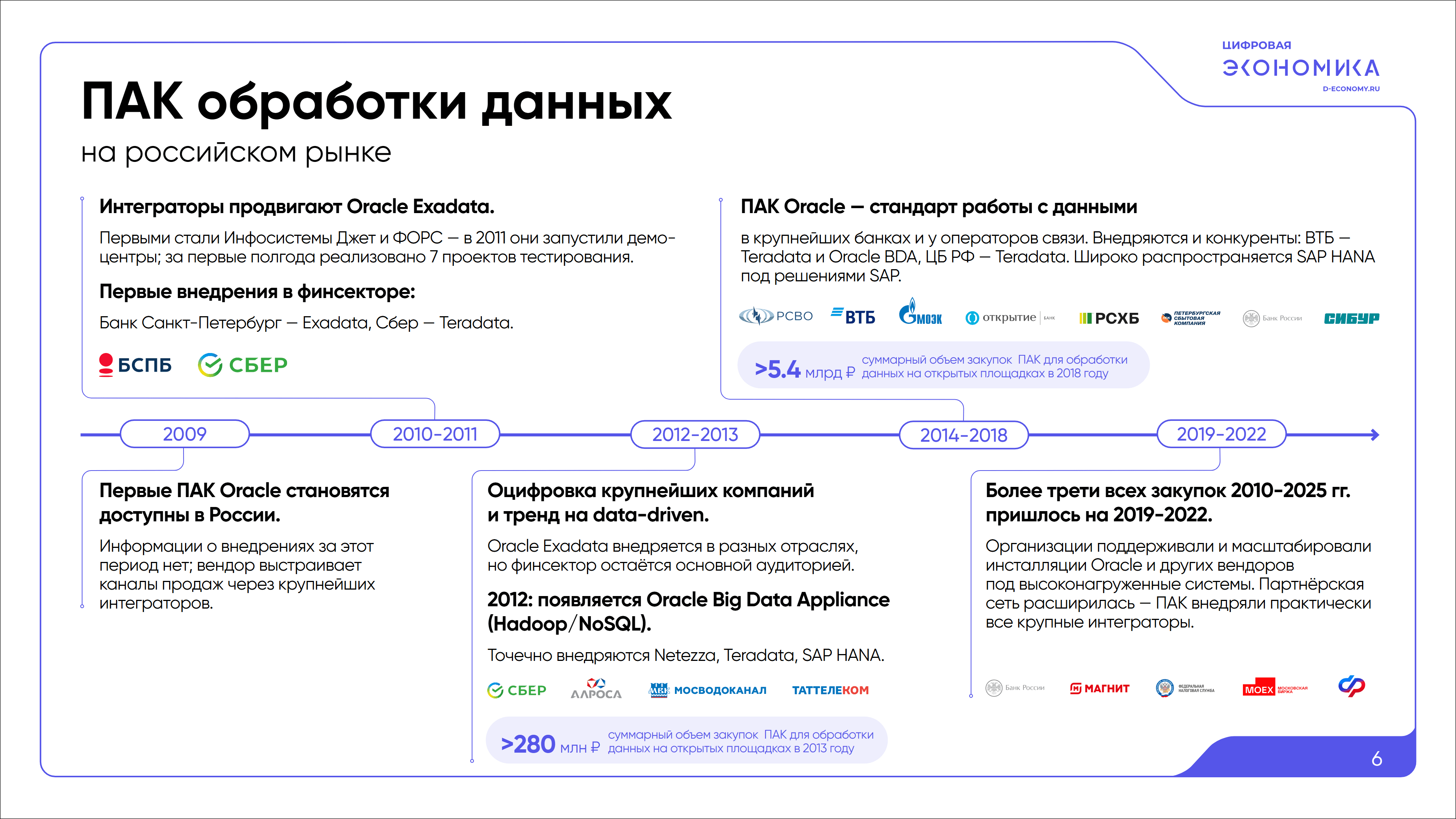
Task: Click the Банк России logo next to МАГНИТ
Action: 1015,688
